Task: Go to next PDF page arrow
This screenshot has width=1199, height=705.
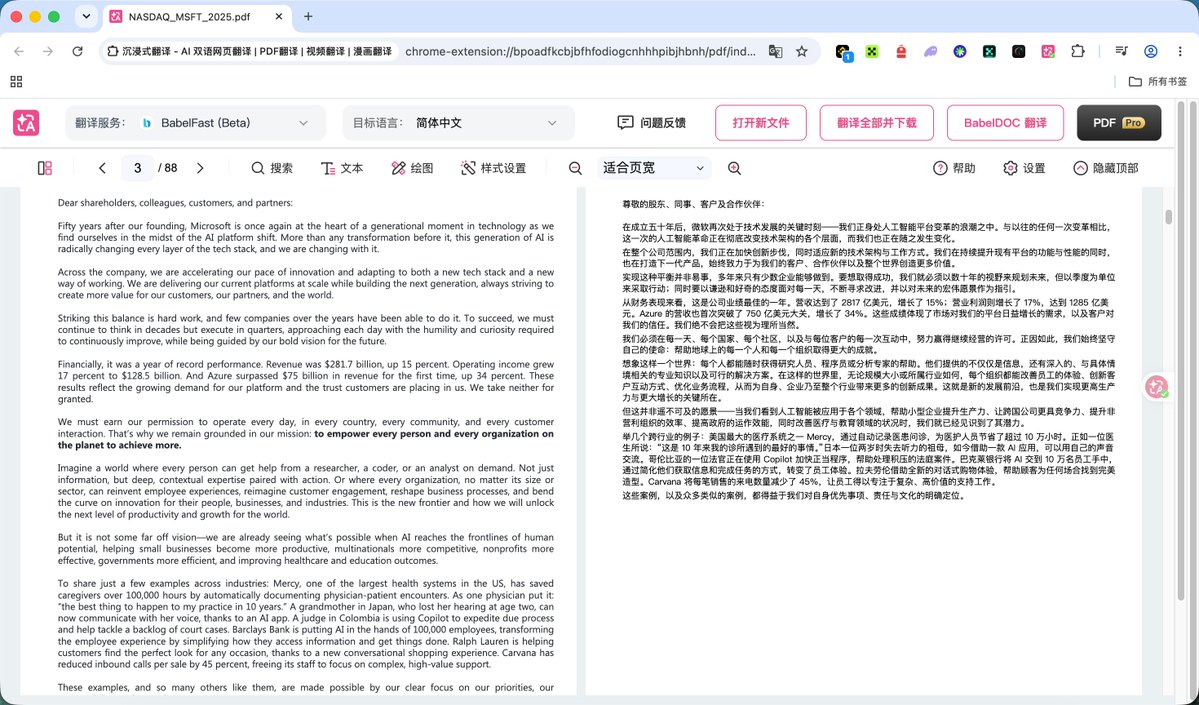Action: pyautogui.click(x=200, y=168)
